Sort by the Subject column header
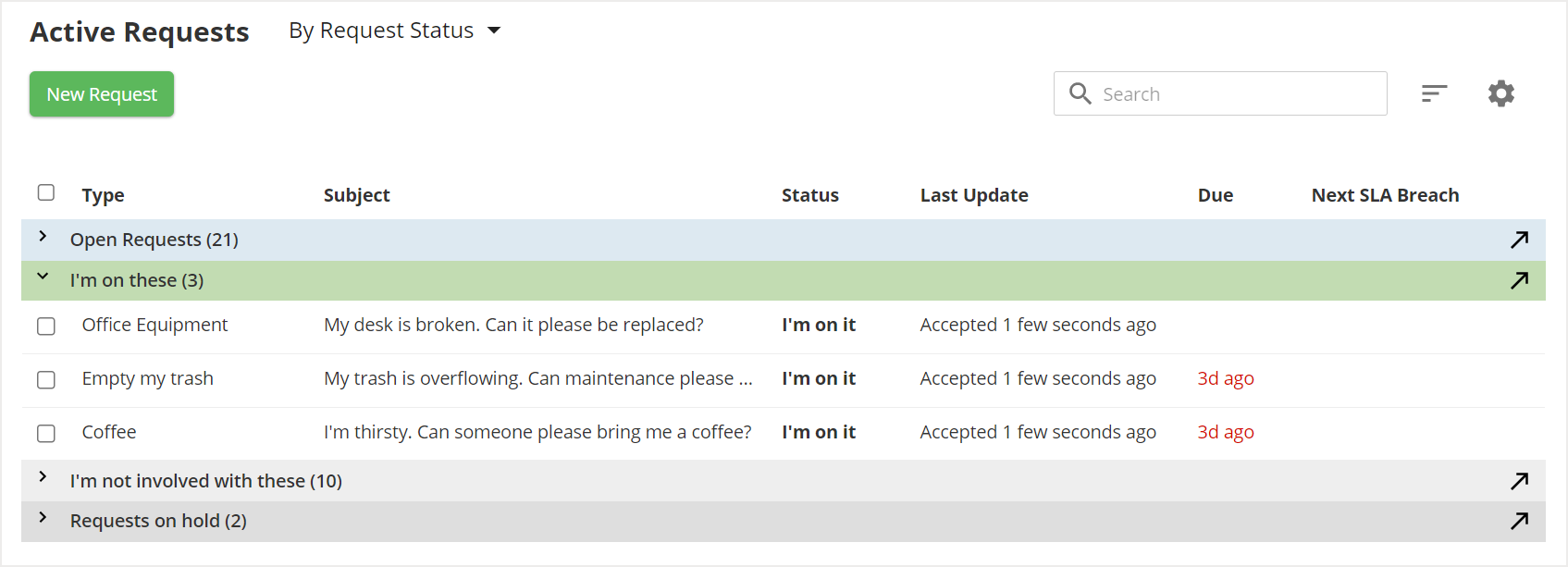The image size is (1568, 567). point(356,195)
